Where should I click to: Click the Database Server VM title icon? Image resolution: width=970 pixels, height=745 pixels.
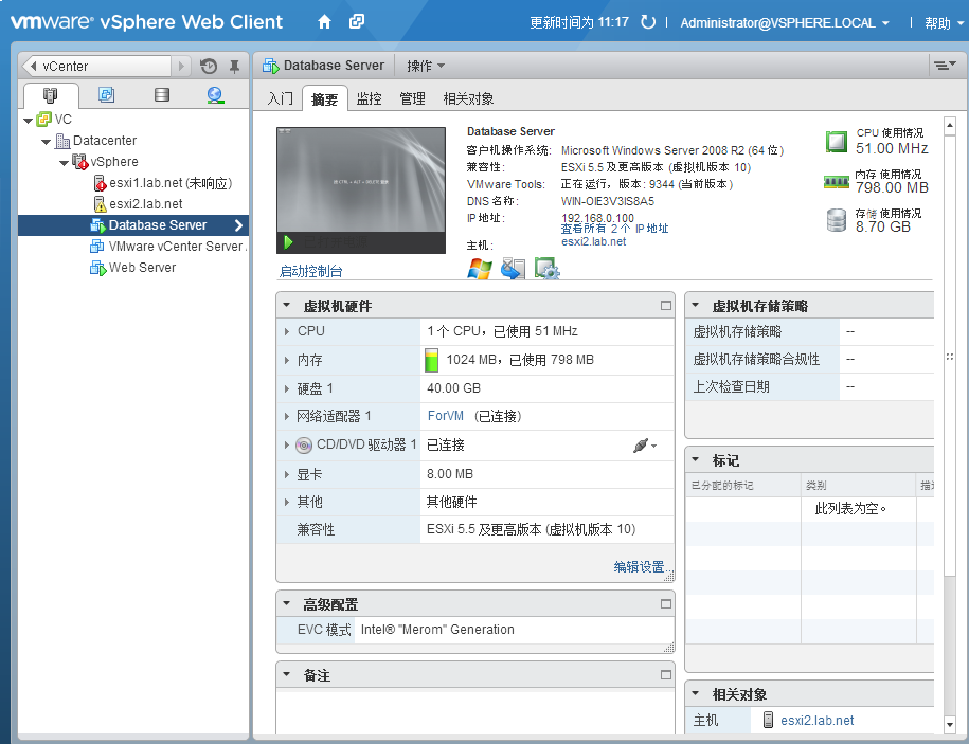point(271,66)
